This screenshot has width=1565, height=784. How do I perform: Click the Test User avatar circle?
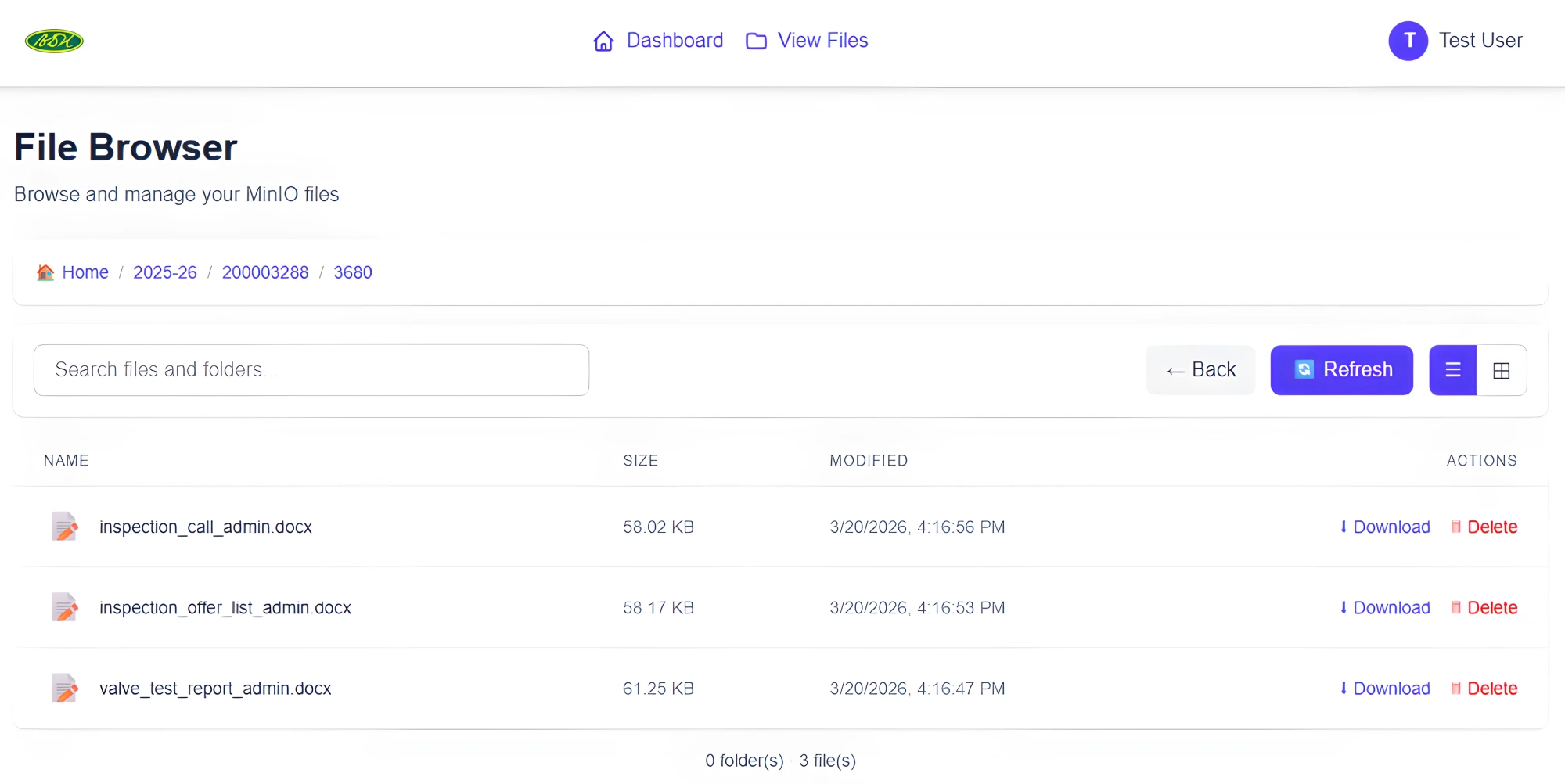(x=1408, y=41)
